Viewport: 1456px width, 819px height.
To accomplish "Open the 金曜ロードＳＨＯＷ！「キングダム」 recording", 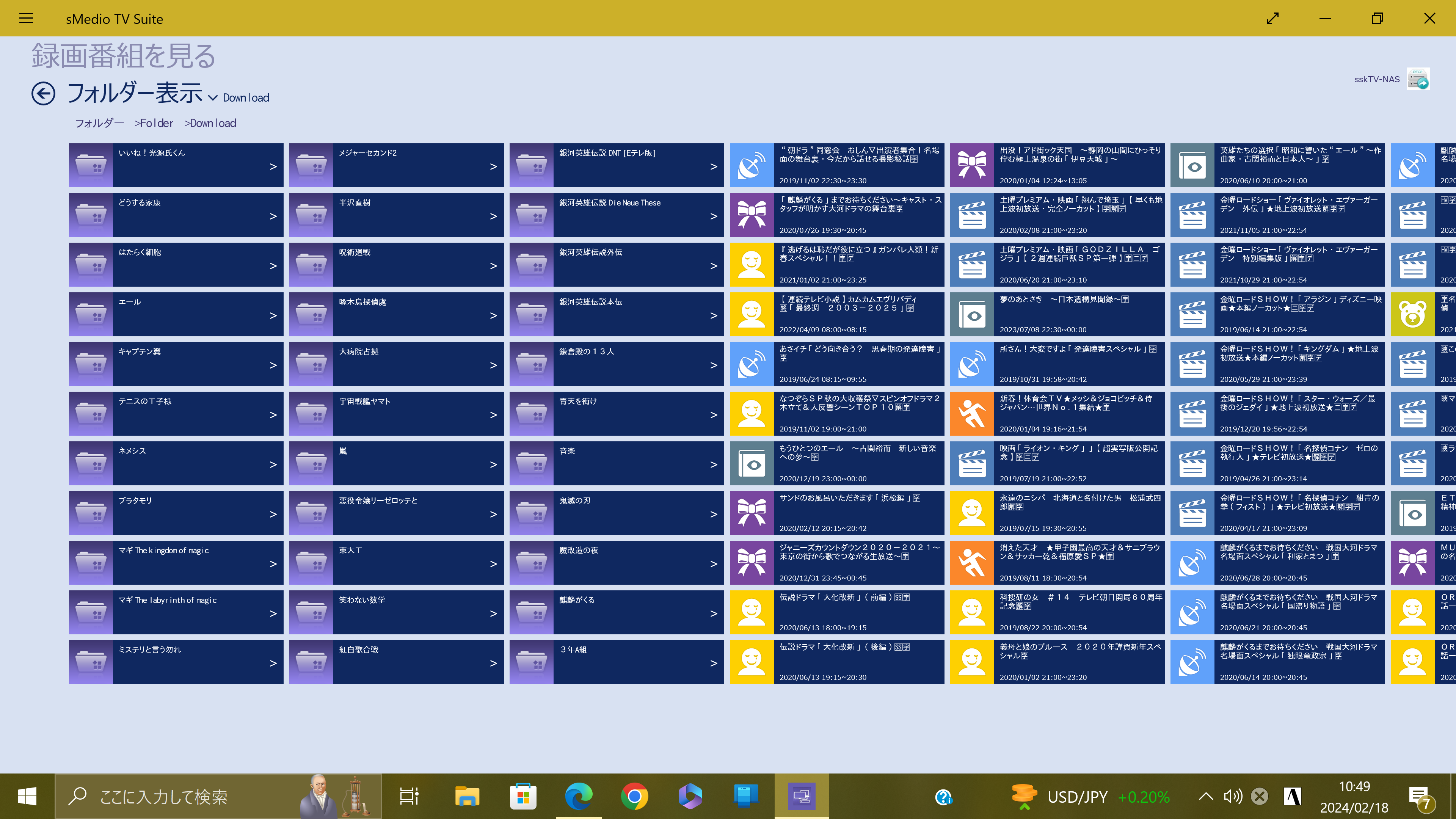I will click(x=1277, y=364).
